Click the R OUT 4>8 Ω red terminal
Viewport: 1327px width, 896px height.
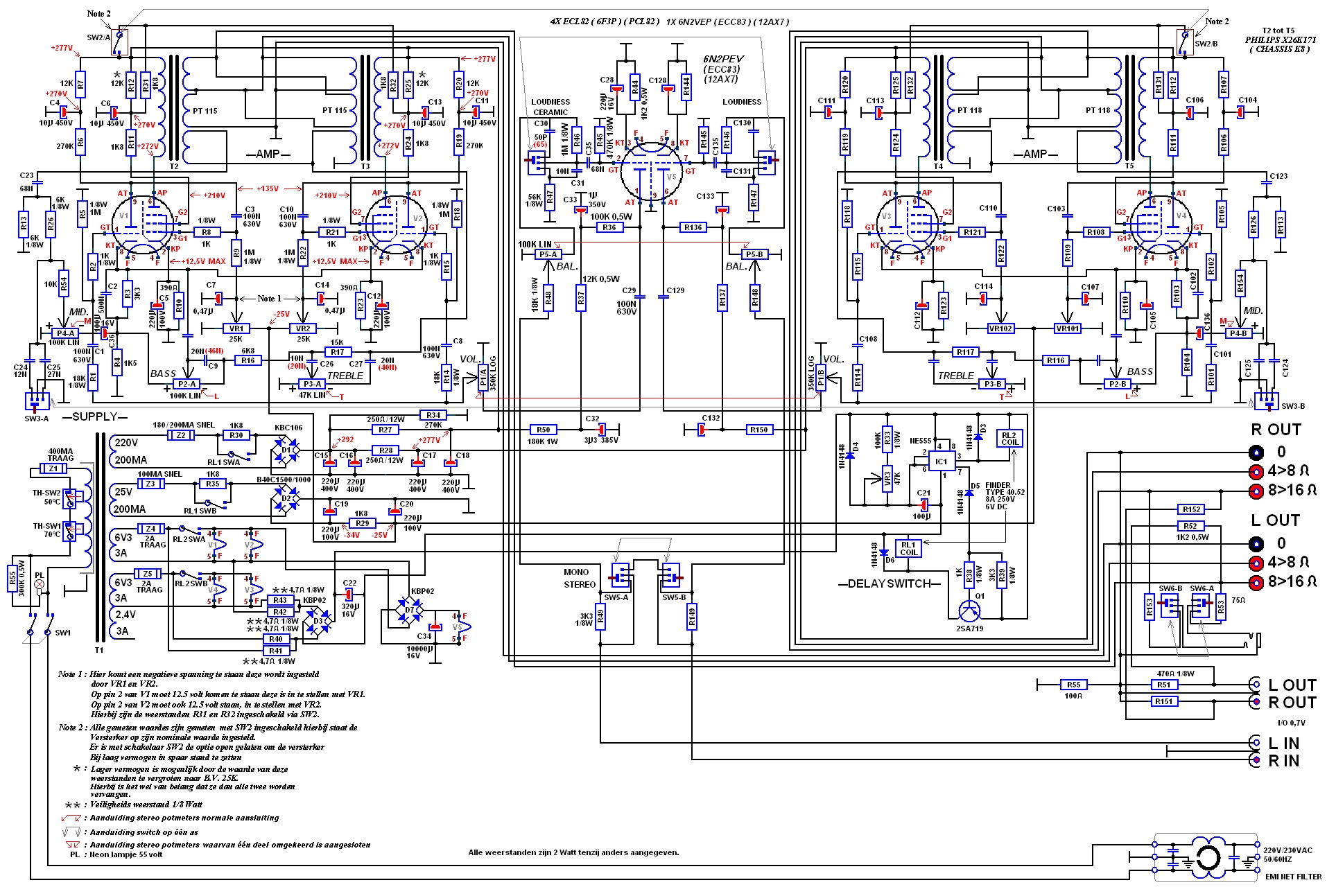[1256, 472]
